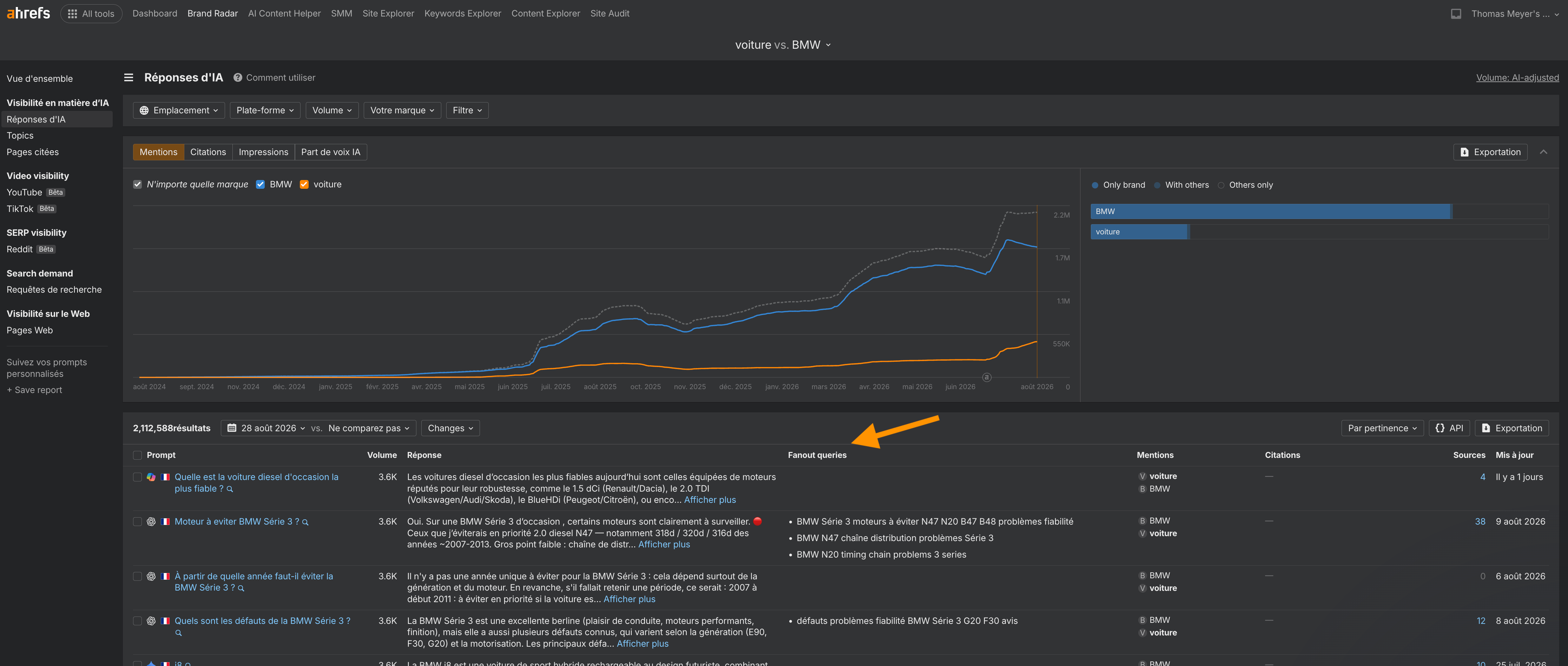
Task: Toggle the hamburger sidebar menu icon
Action: 129,77
